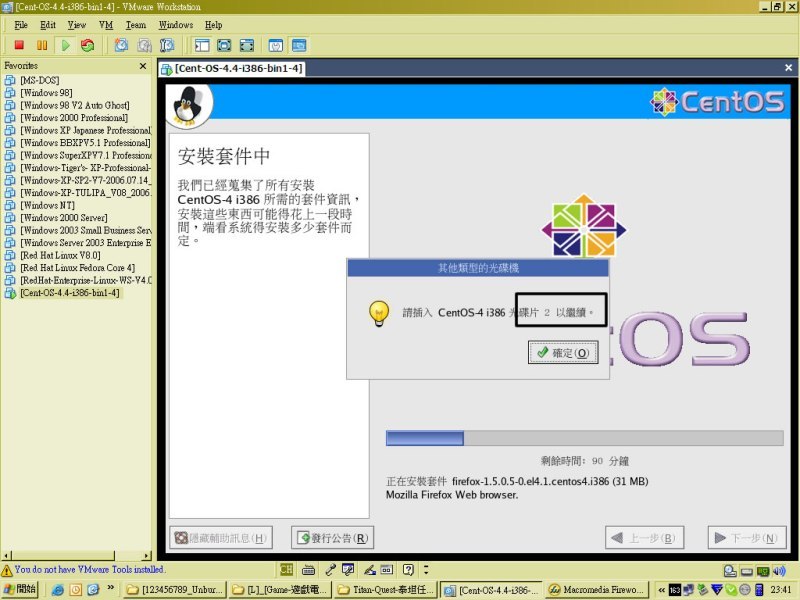Open the Team menu
This screenshot has height=600, width=800.
pos(136,25)
